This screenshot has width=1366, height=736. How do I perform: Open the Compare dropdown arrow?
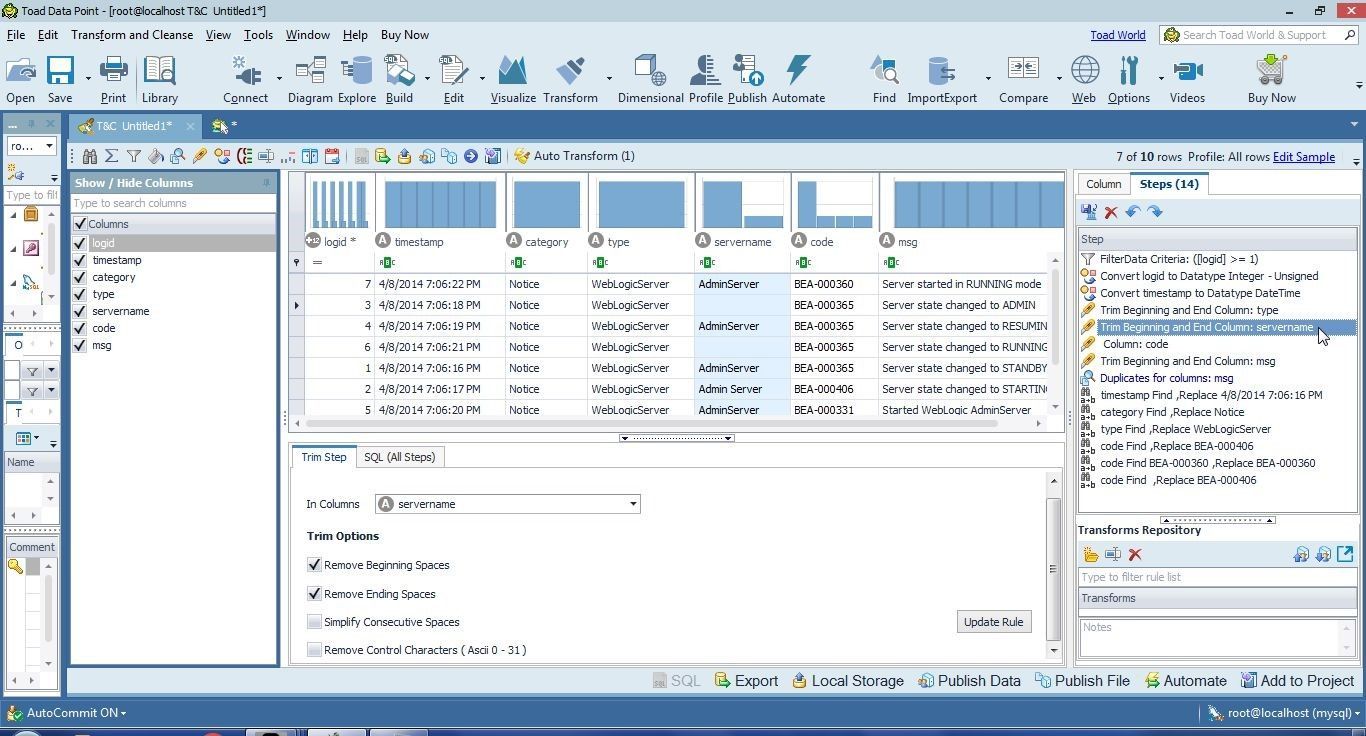(x=1059, y=78)
